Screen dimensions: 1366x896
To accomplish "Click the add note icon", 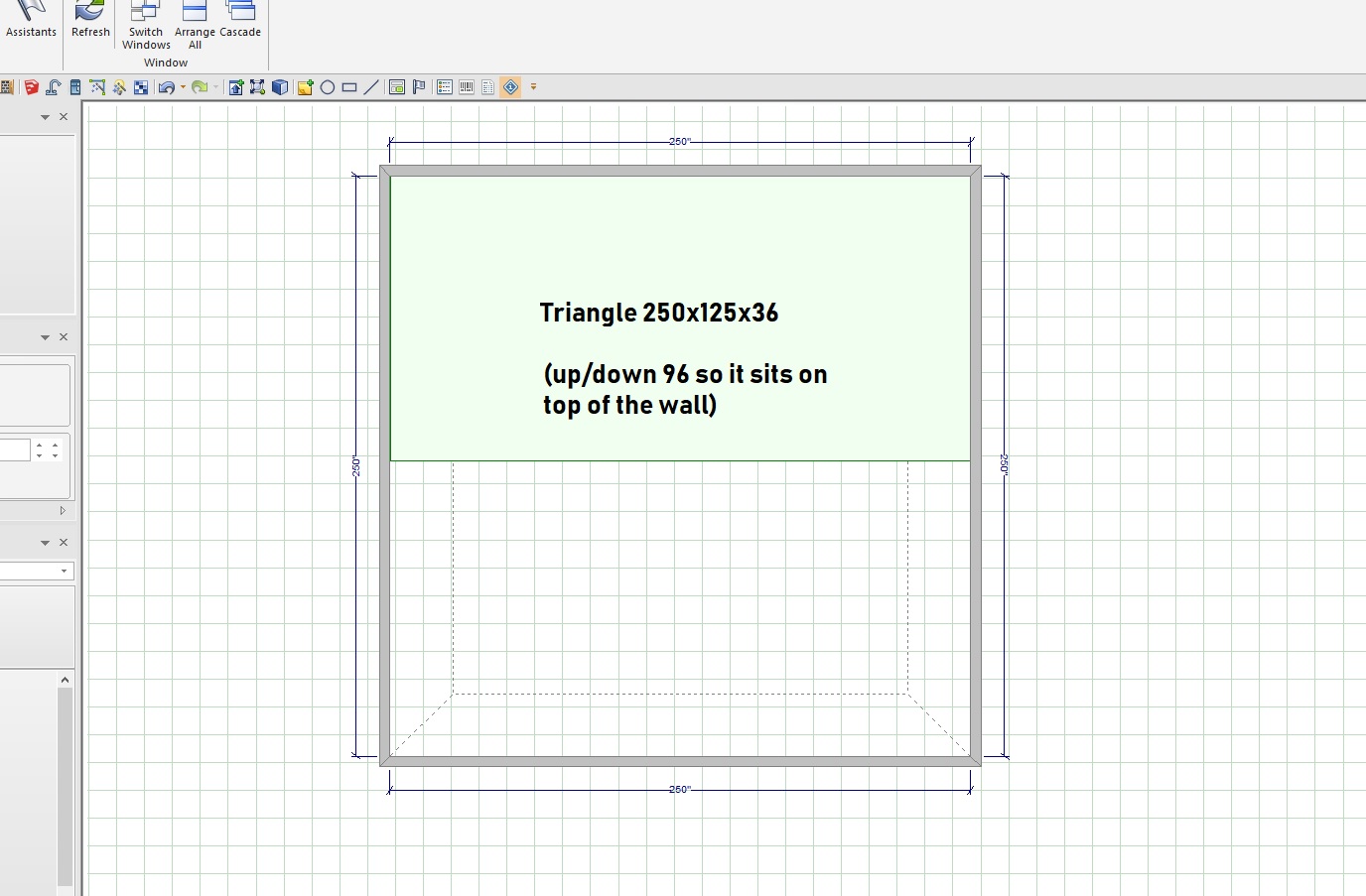I will [305, 87].
